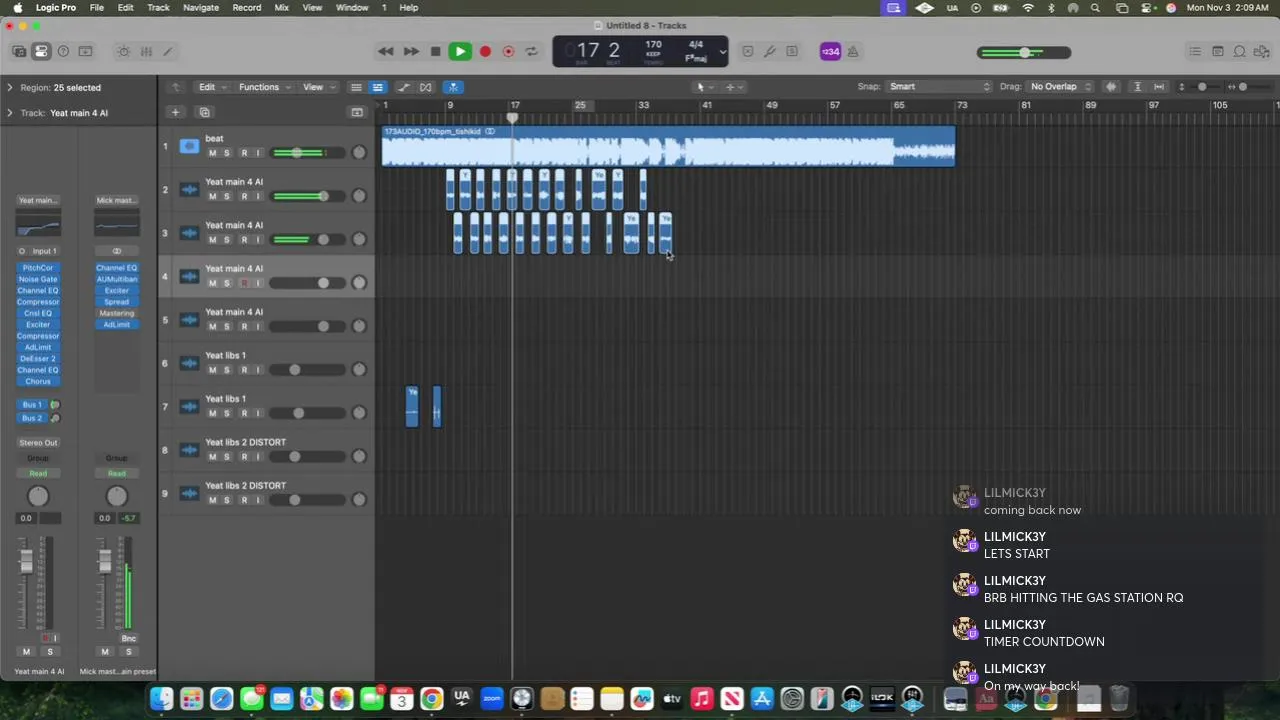The width and height of the screenshot is (1280, 720).
Task: Show the Automation view button
Action: point(403,87)
